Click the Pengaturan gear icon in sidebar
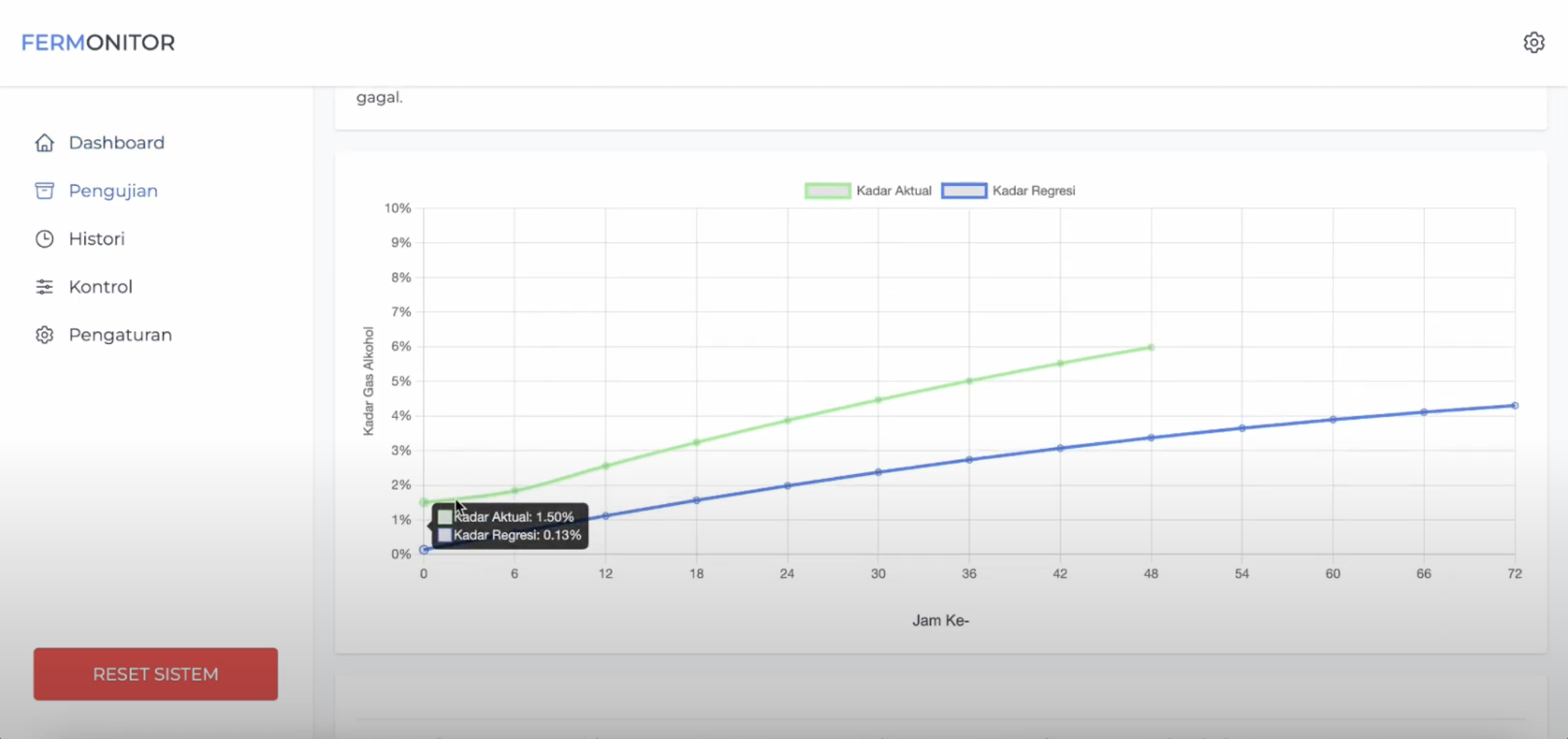The width and height of the screenshot is (1568, 739). tap(44, 335)
